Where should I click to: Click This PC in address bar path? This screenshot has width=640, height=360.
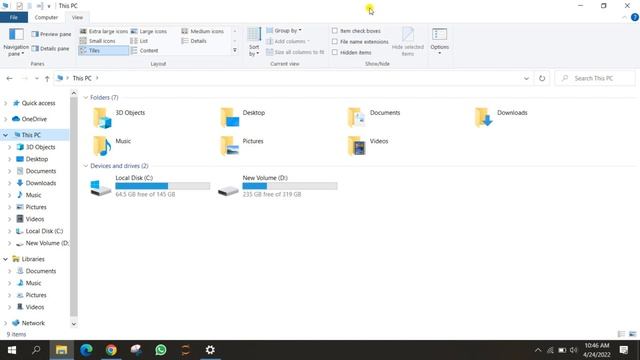coord(82,78)
